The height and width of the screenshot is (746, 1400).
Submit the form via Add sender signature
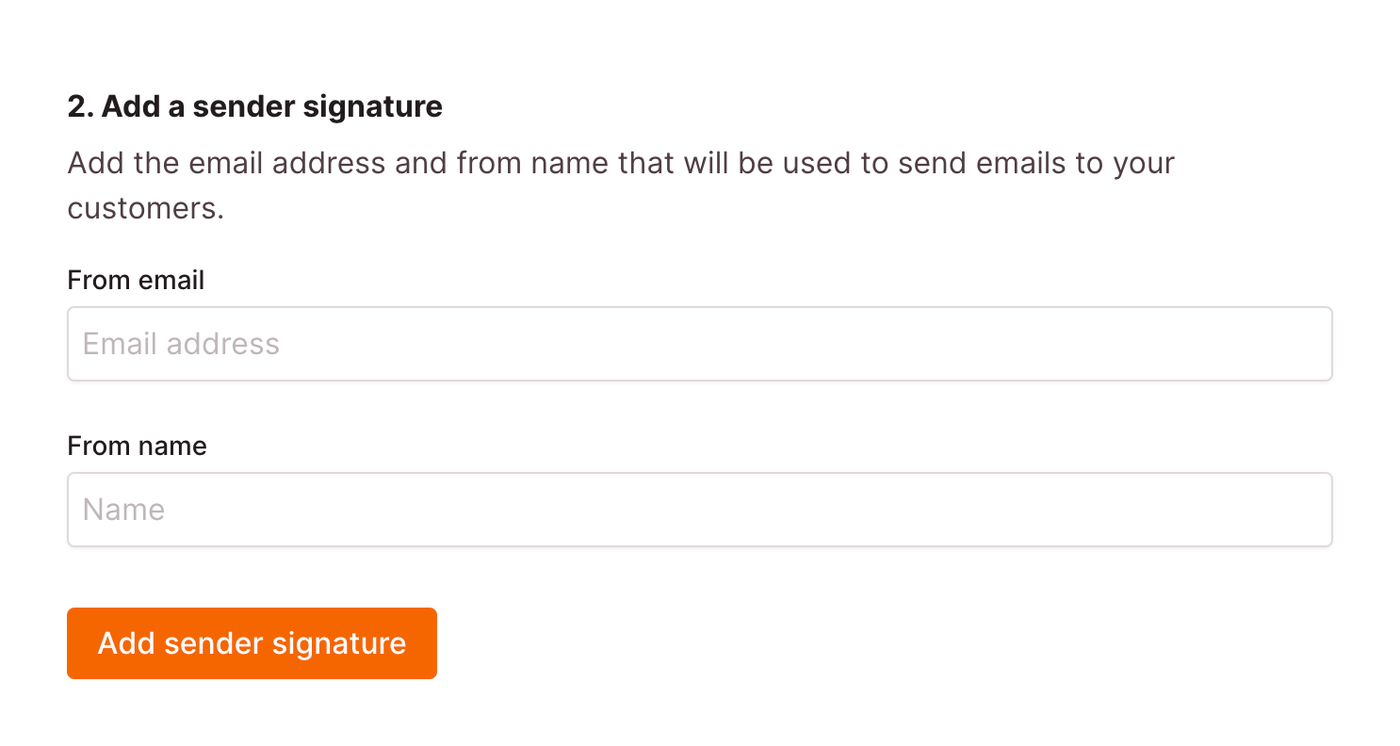click(251, 643)
